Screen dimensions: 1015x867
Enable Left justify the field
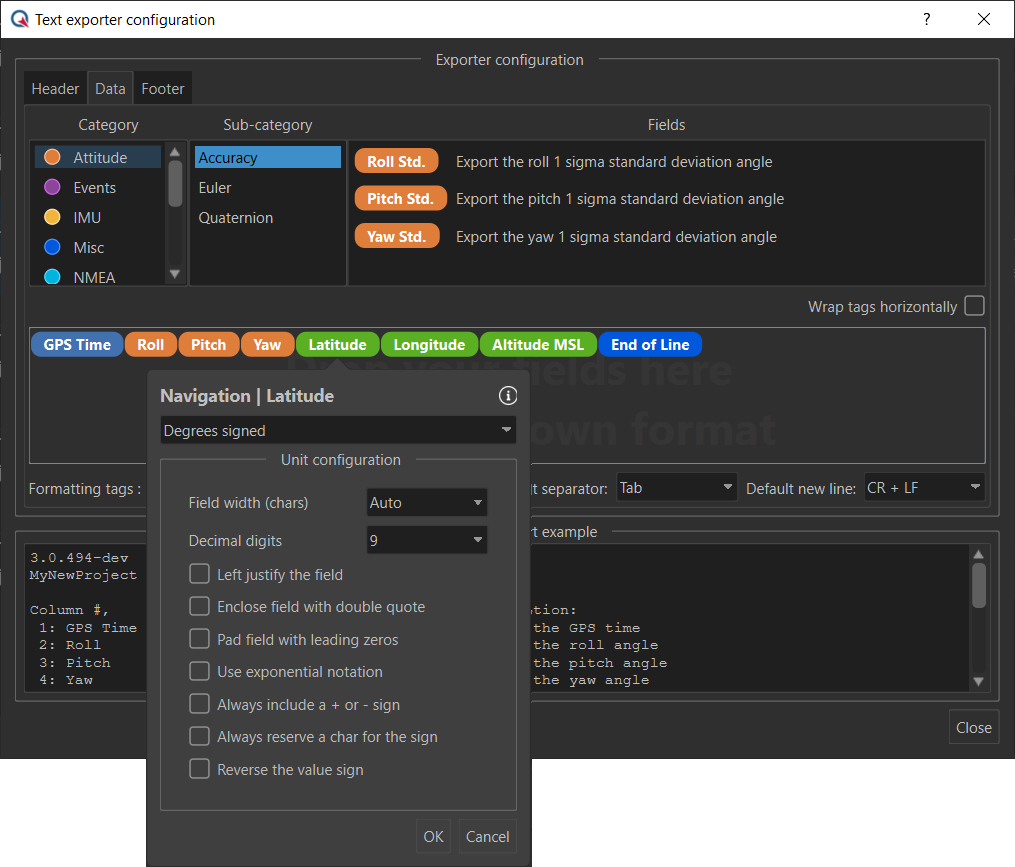[200, 574]
